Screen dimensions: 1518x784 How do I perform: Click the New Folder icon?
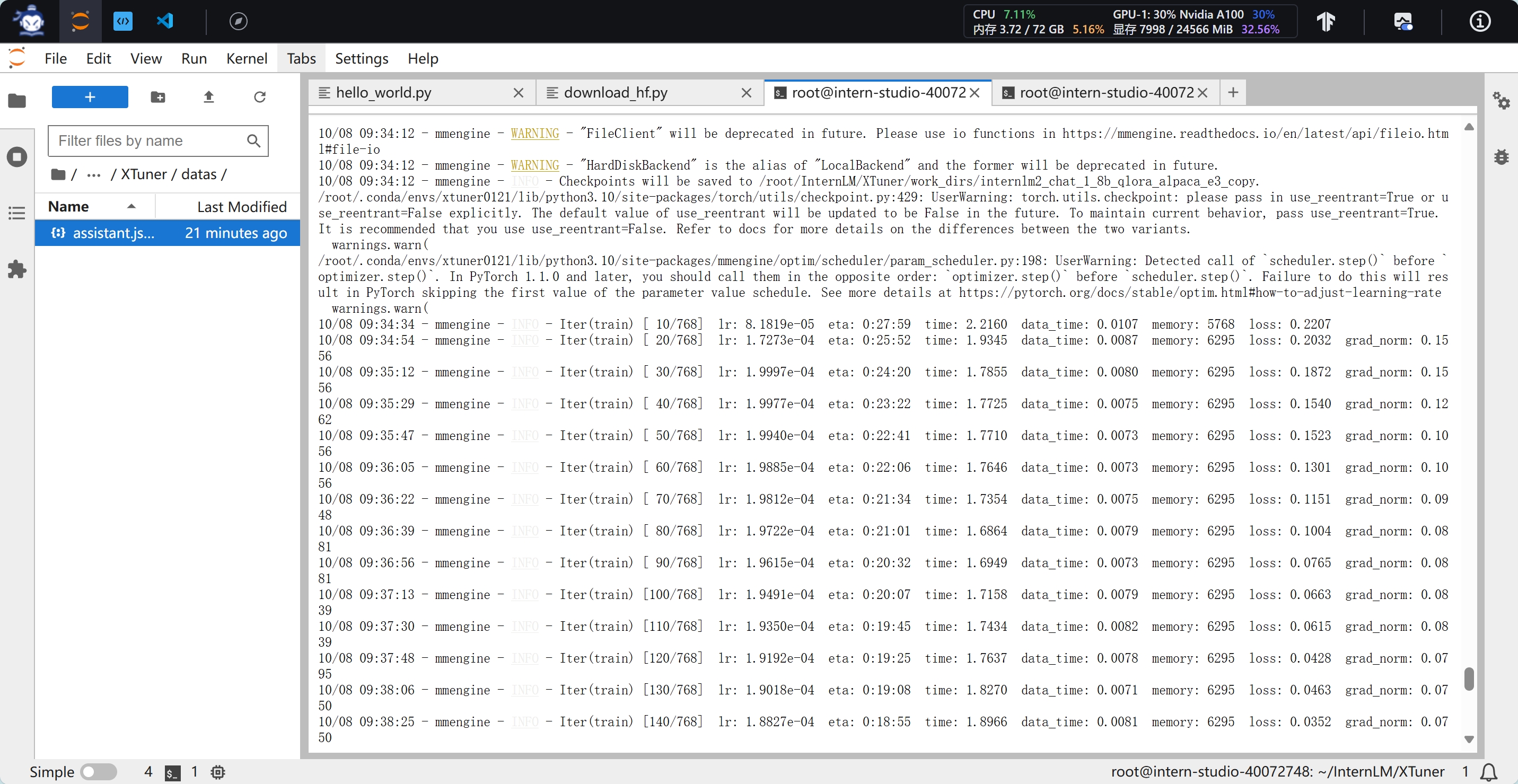click(x=157, y=96)
